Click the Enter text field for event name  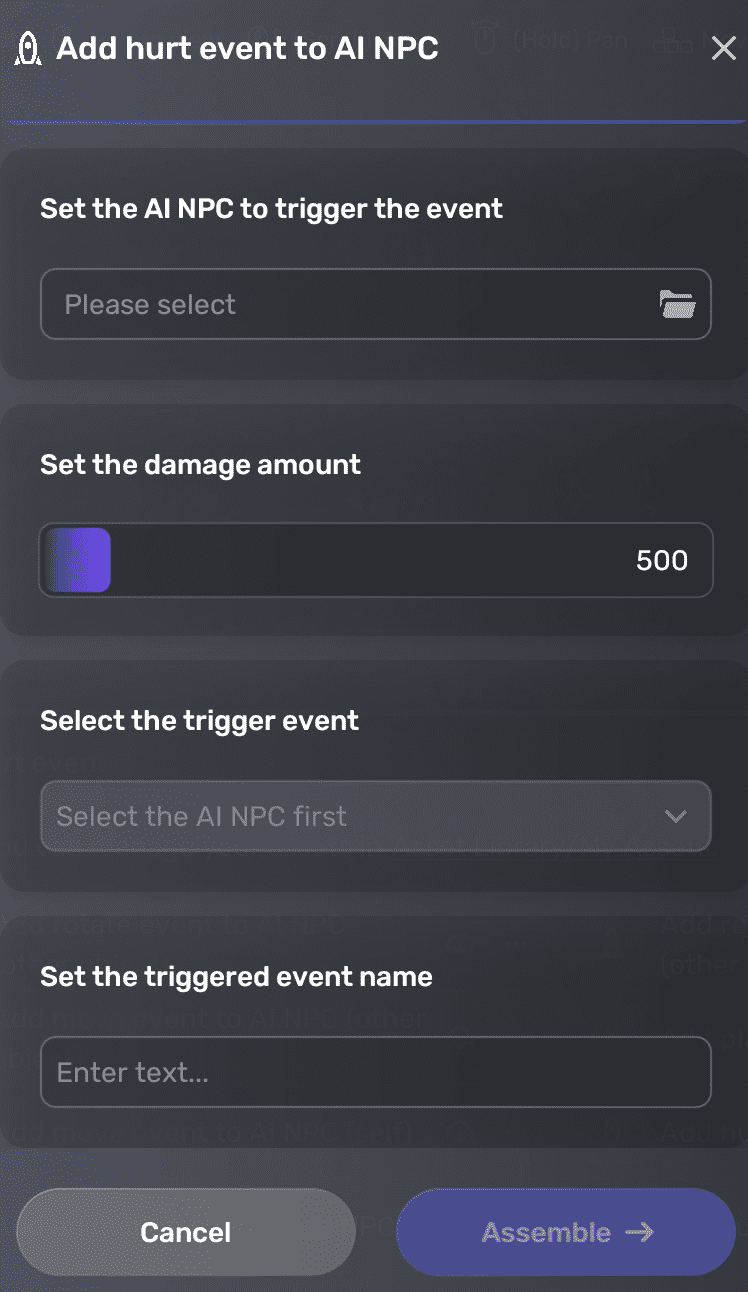coord(375,1071)
